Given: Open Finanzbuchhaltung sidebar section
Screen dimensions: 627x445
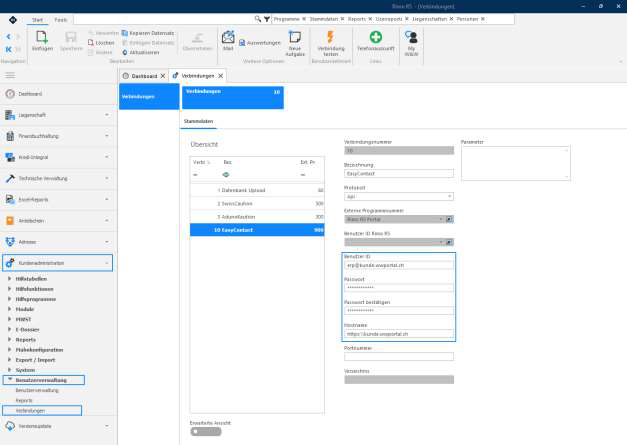Looking at the screenshot, I should pyautogui.click(x=58, y=136).
